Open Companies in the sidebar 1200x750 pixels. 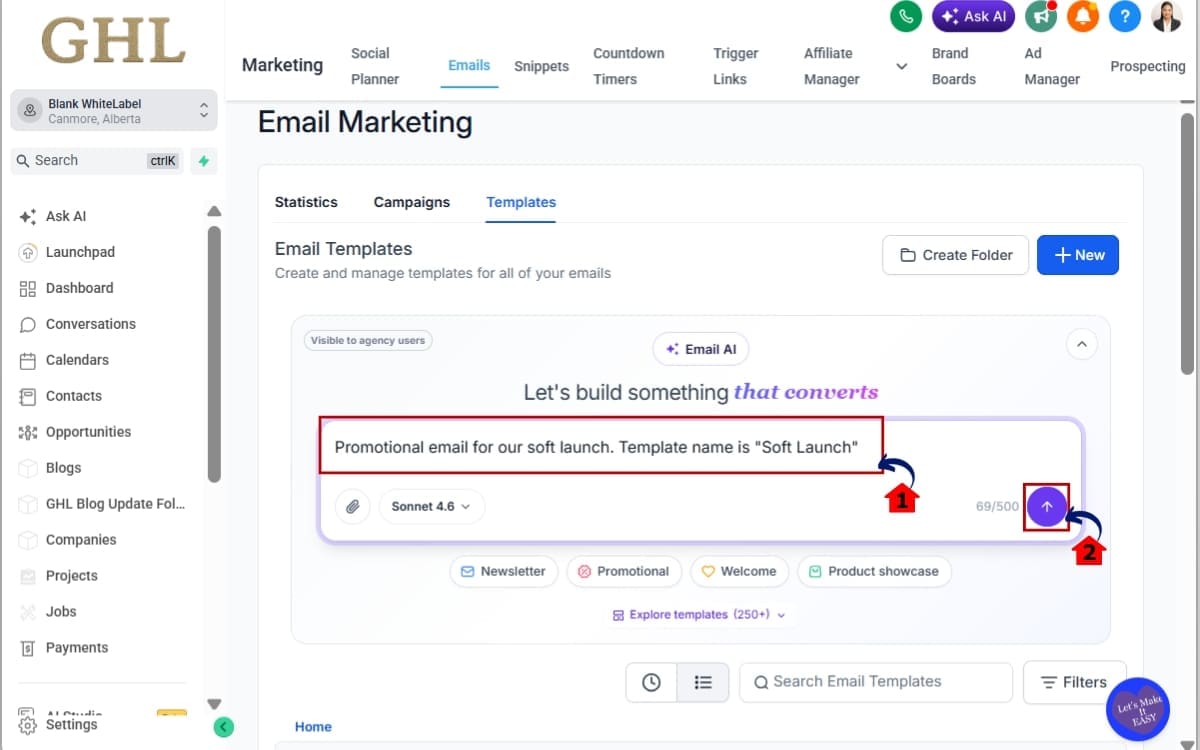[81, 540]
